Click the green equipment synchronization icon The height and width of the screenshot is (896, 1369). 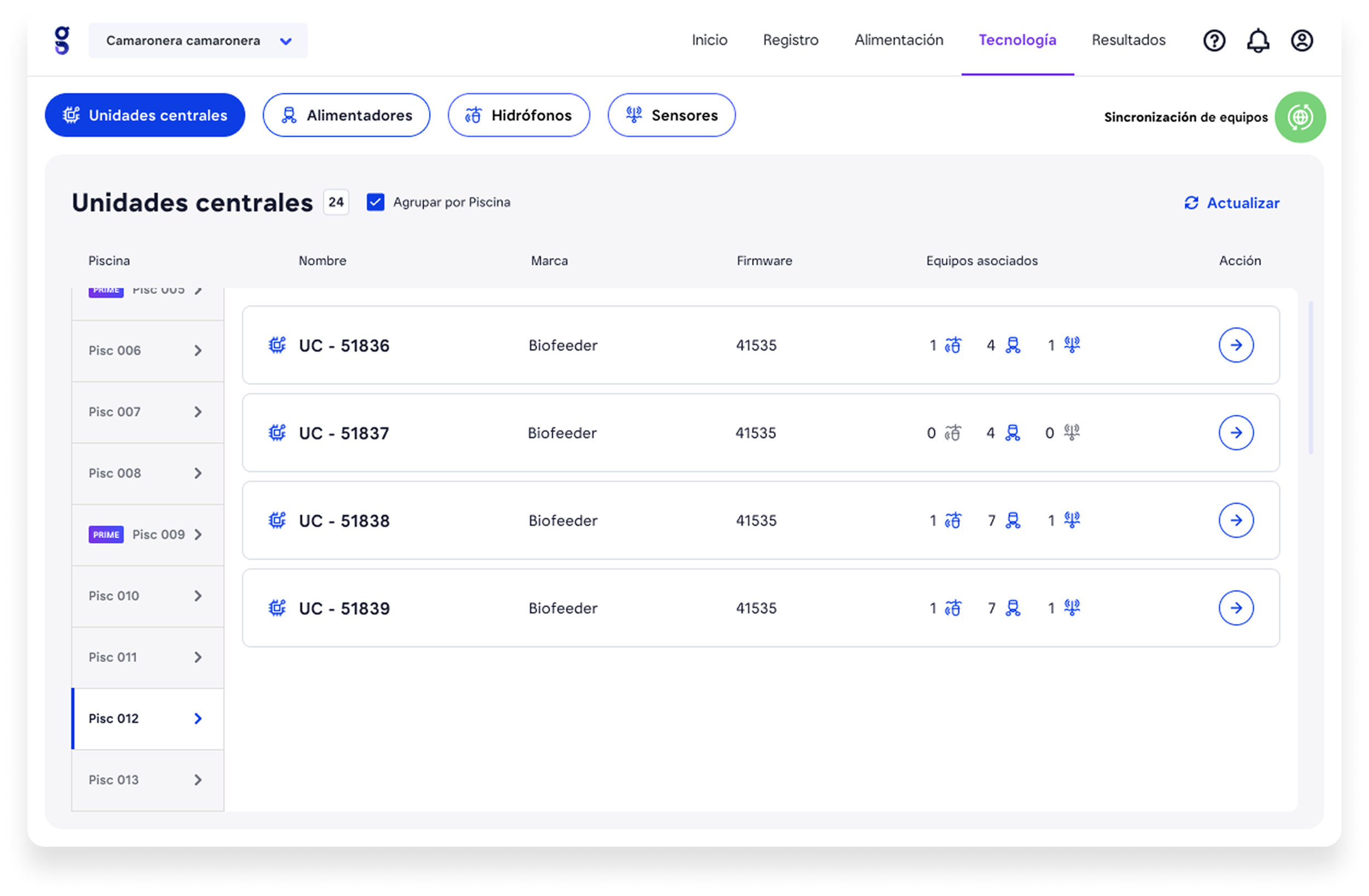coord(1299,117)
